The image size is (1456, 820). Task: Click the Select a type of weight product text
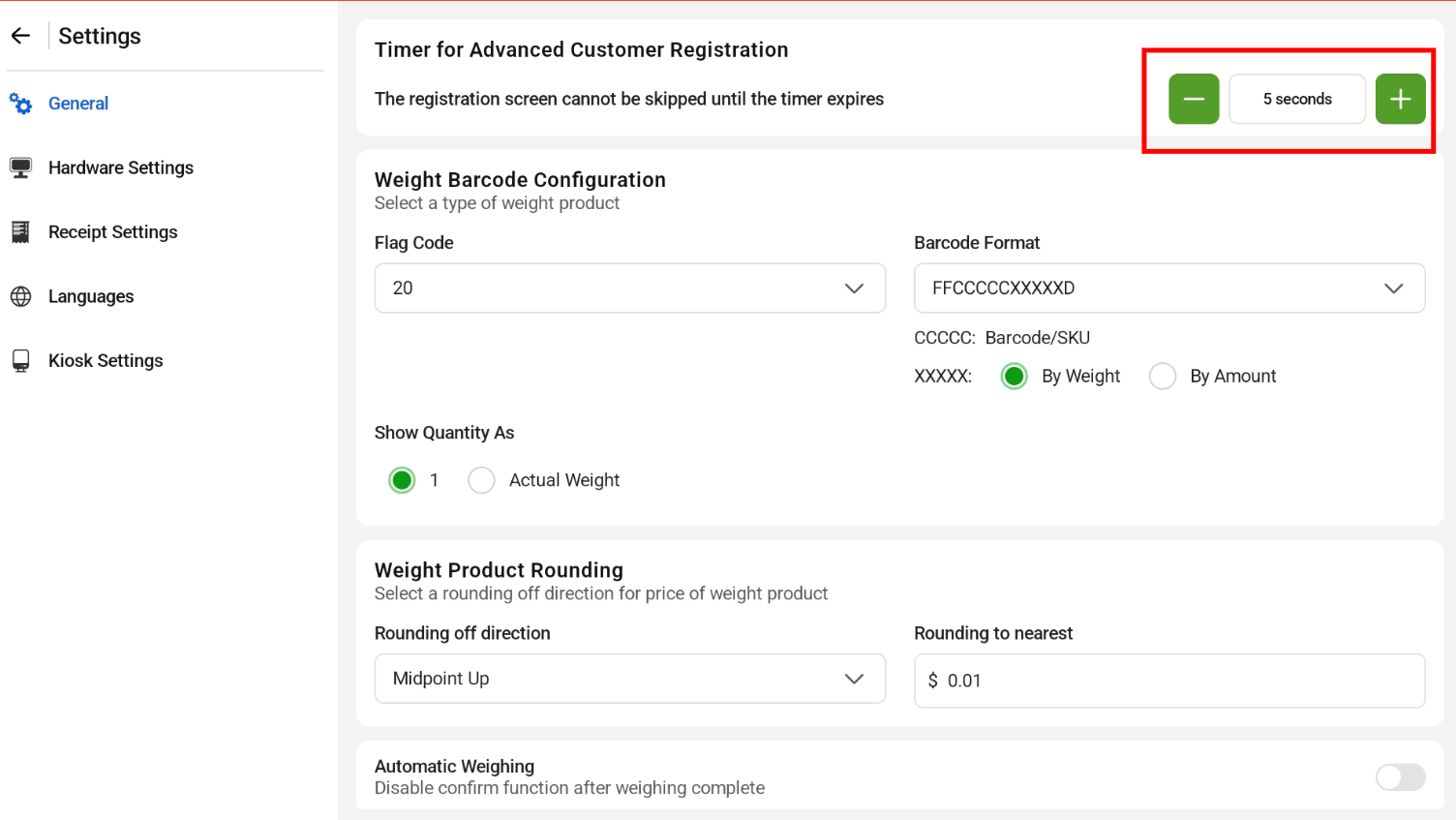point(497,203)
